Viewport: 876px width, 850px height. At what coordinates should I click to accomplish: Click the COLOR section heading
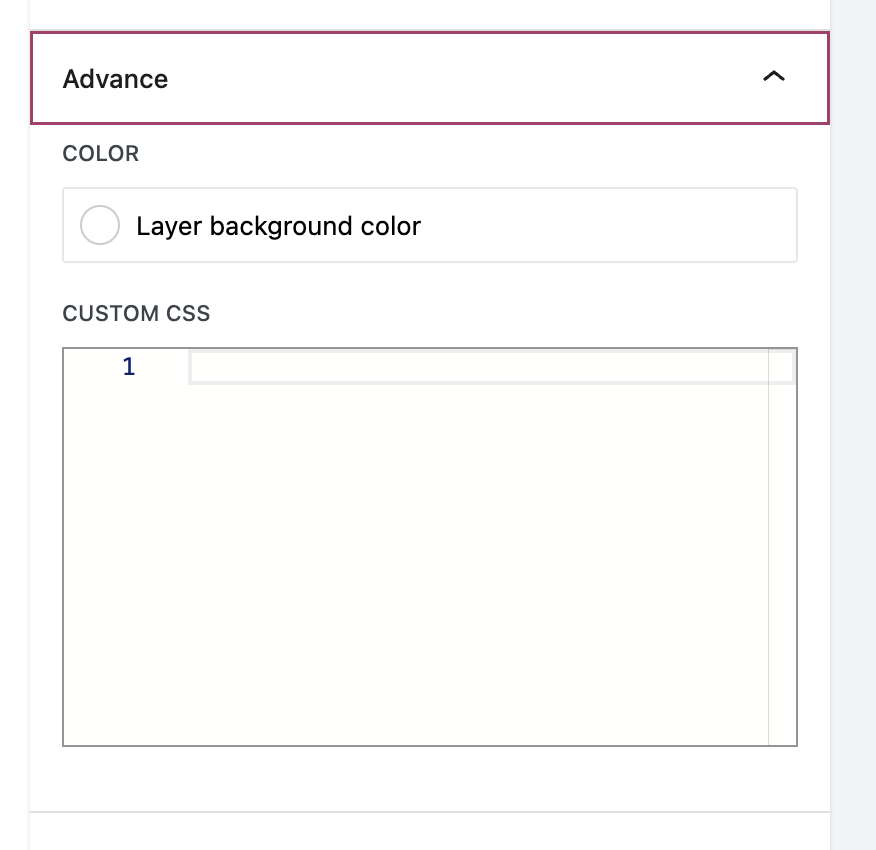(x=100, y=153)
